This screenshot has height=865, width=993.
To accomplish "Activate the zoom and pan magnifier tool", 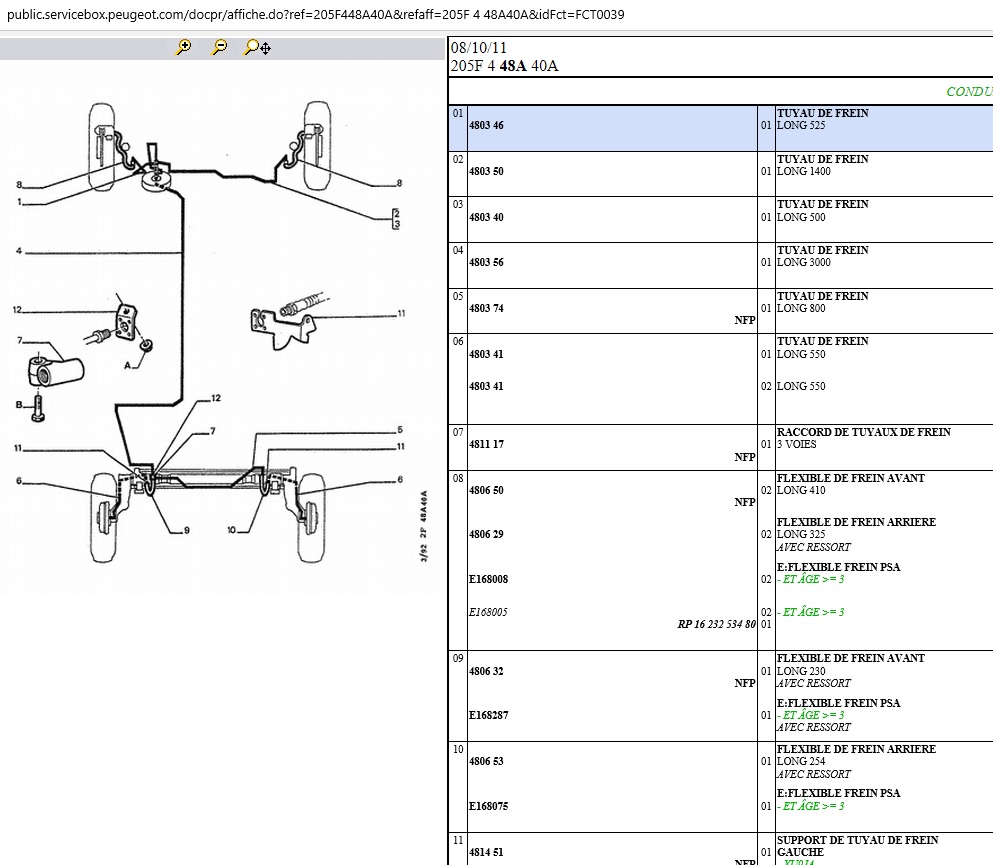I will coord(257,47).
